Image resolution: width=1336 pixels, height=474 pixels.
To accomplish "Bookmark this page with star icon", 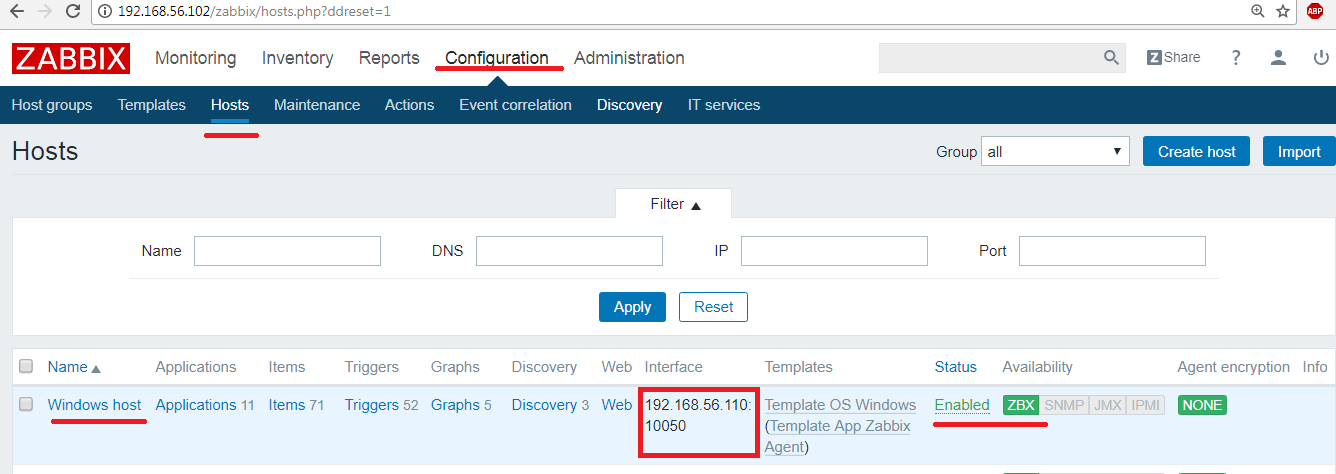I will 1283,12.
